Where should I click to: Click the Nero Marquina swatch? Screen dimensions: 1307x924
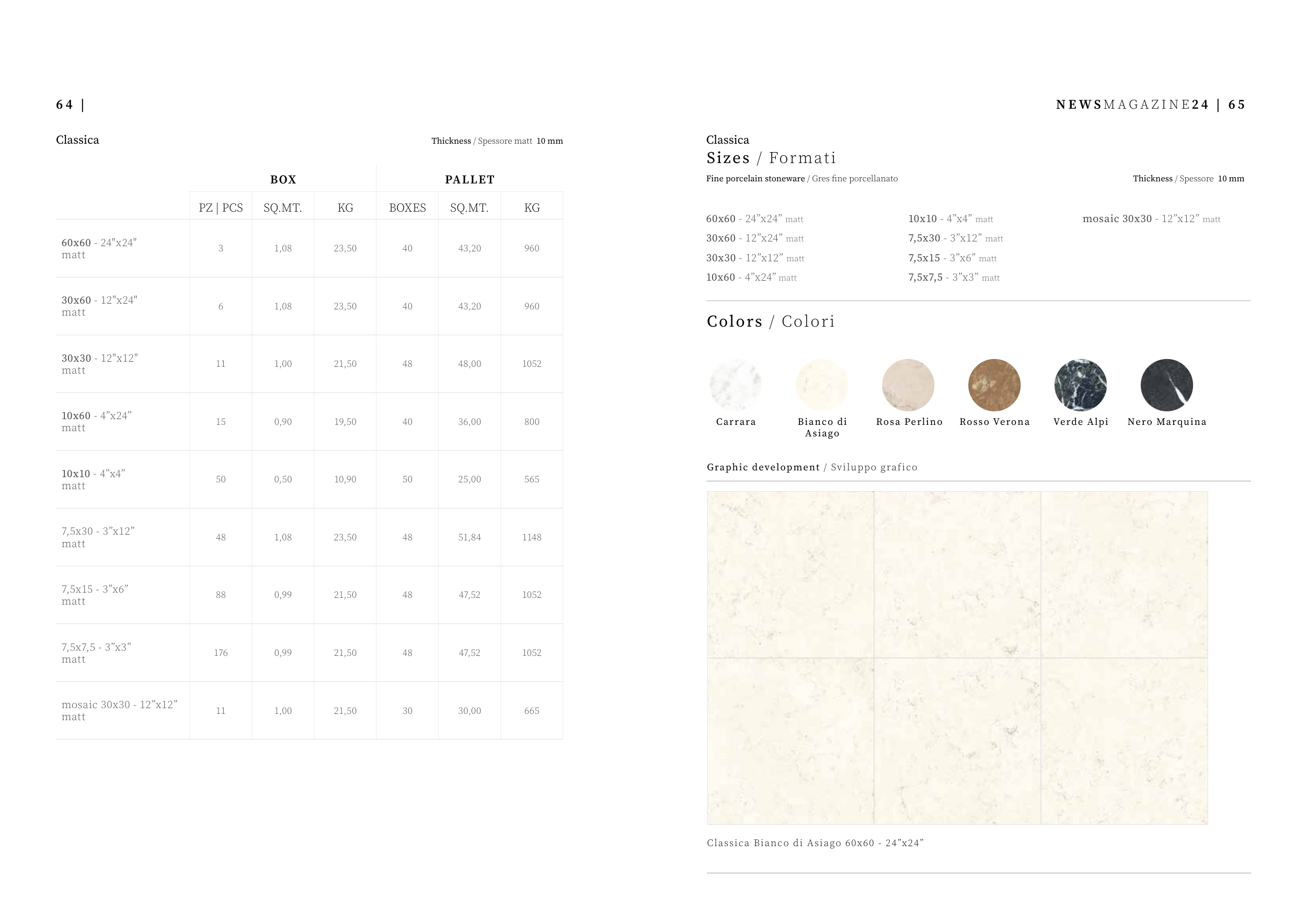click(x=1166, y=385)
